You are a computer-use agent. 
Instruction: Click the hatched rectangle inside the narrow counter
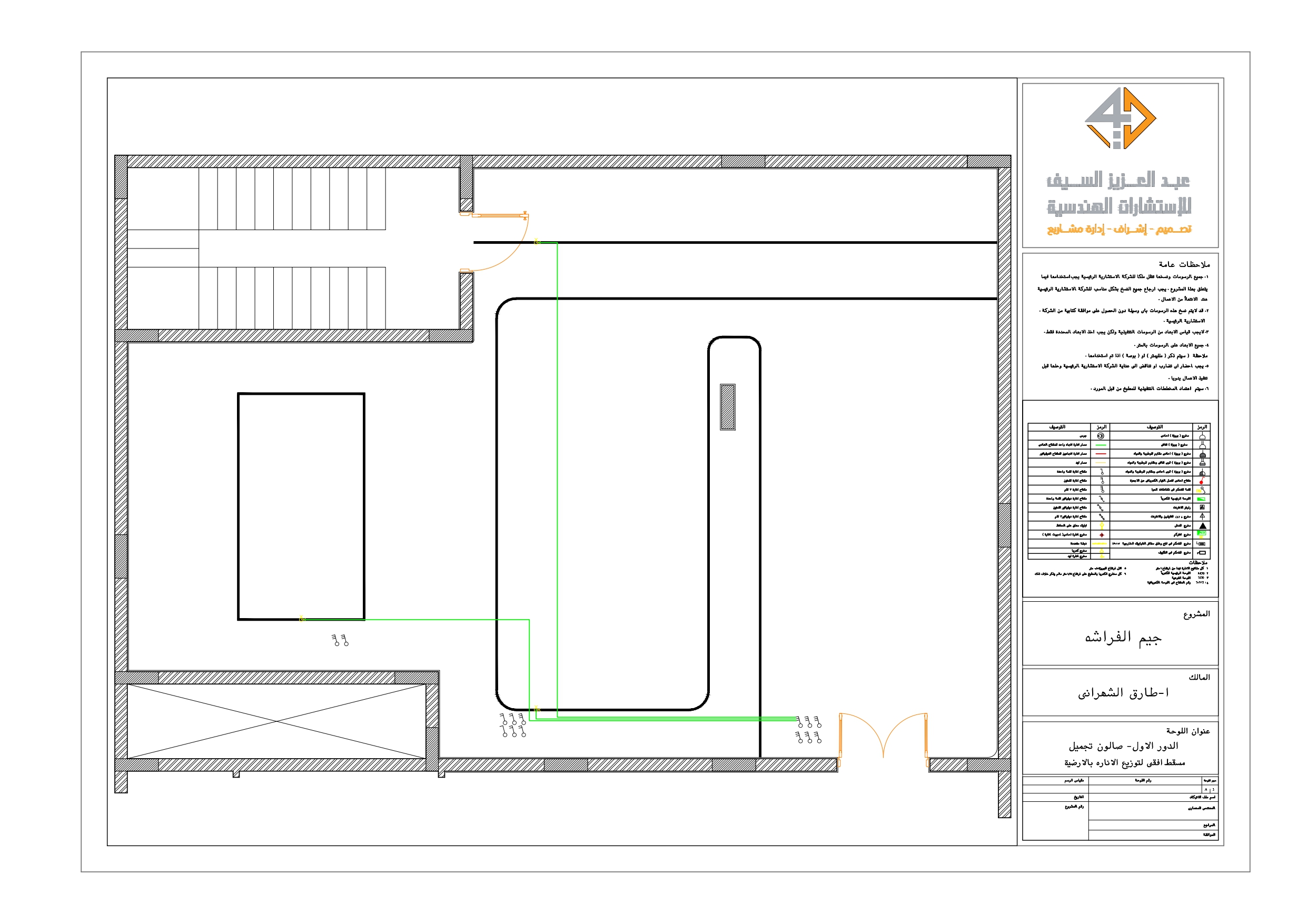[728, 406]
